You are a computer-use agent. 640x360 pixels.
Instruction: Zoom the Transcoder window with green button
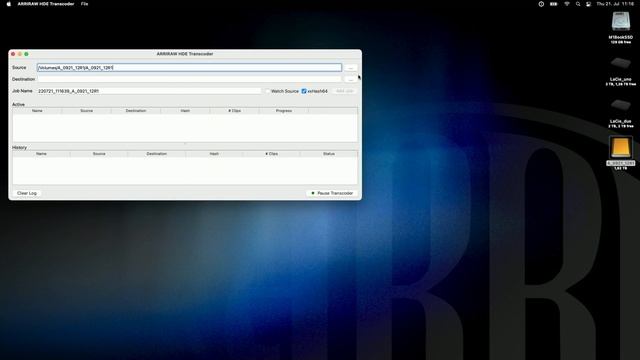coord(27,54)
